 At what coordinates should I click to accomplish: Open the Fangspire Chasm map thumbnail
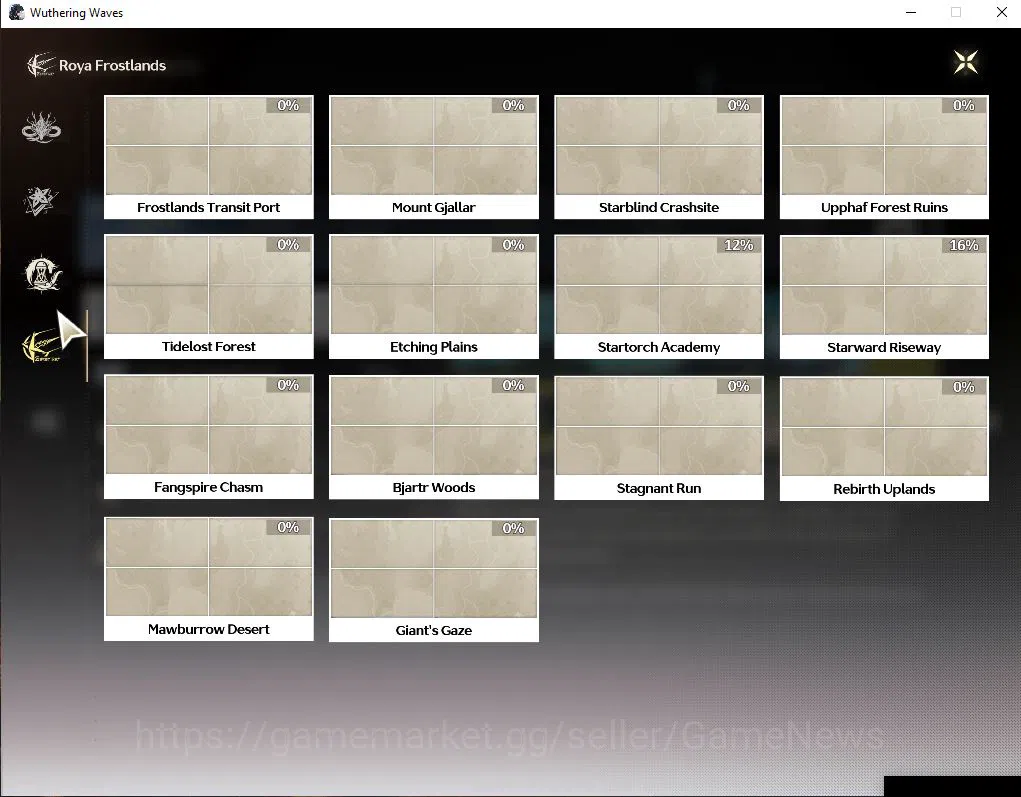208,425
